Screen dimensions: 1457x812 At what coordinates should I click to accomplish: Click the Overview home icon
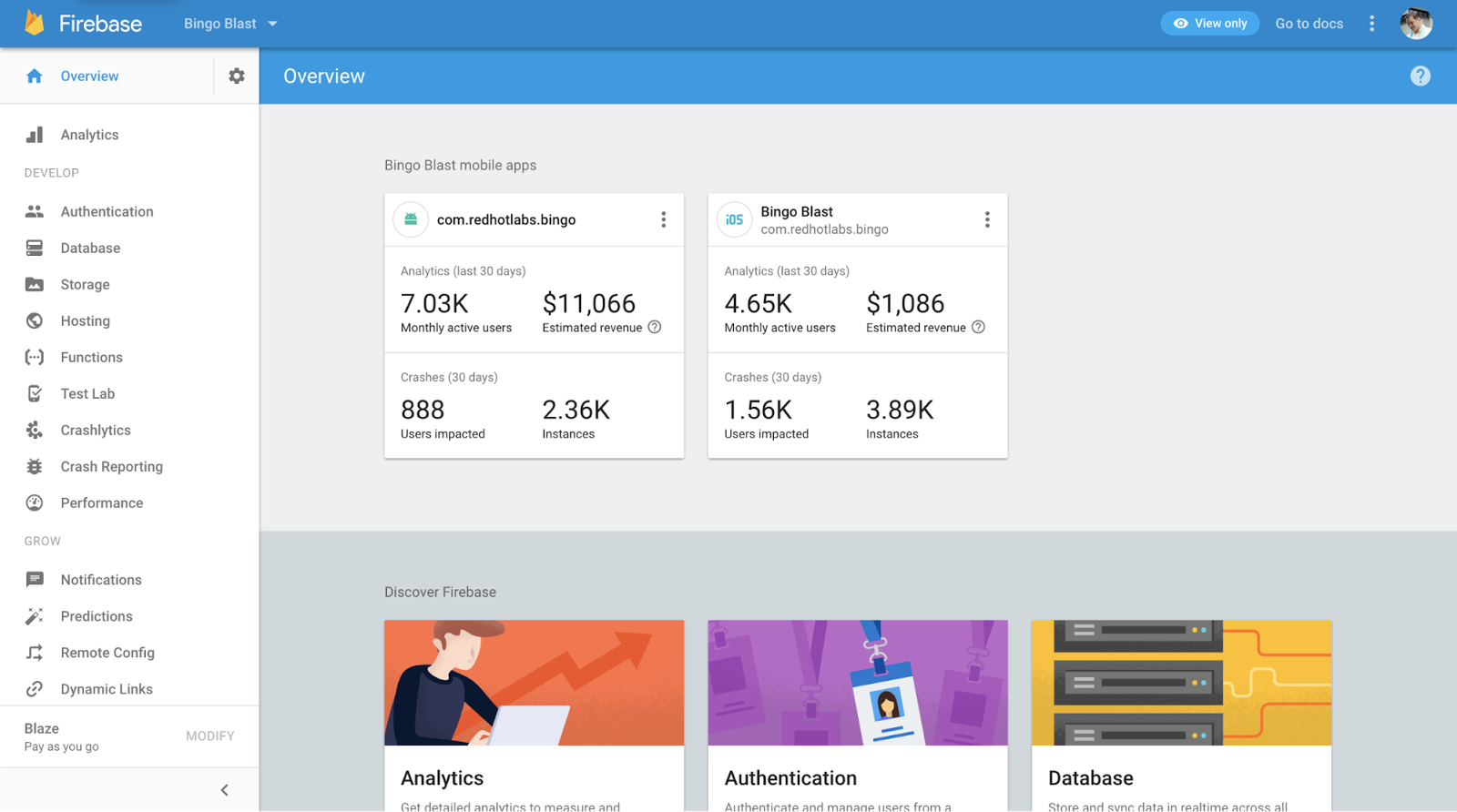click(x=35, y=76)
